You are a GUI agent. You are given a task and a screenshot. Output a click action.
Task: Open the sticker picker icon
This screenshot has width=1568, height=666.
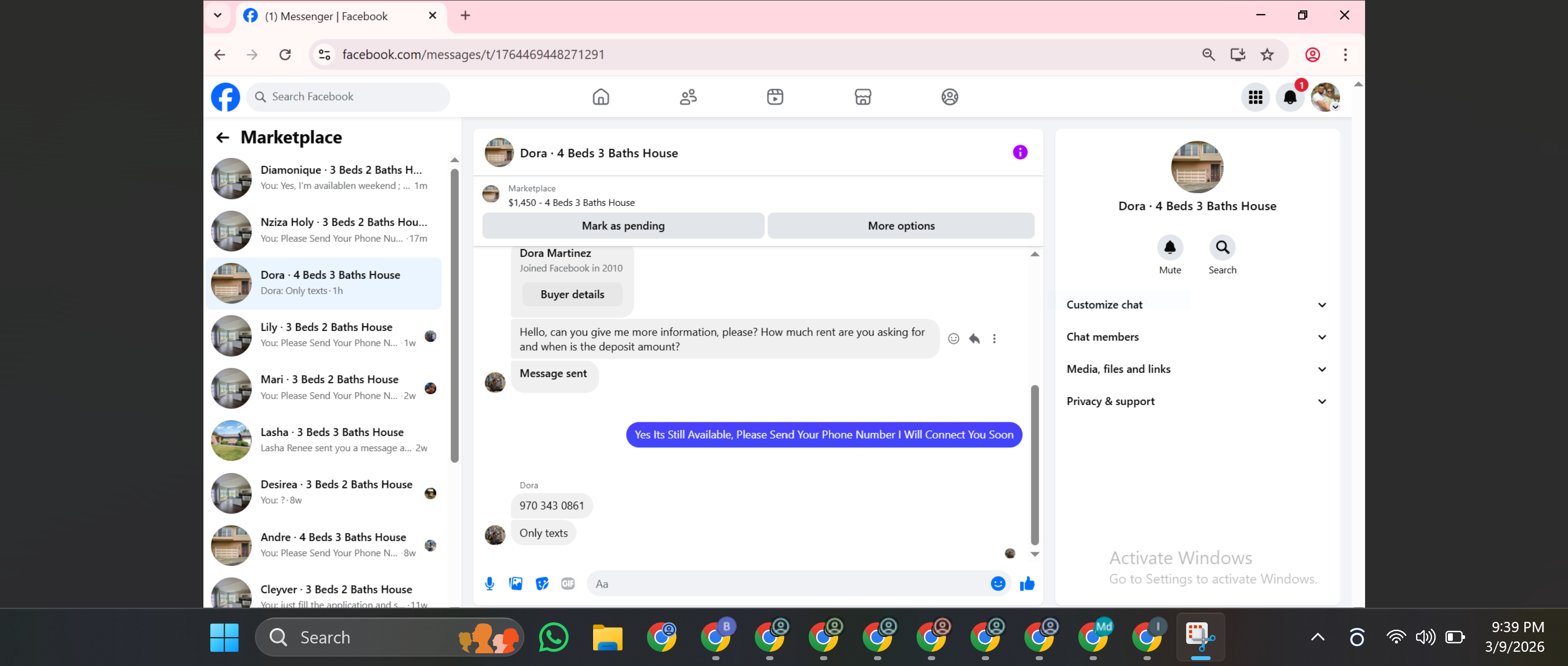tap(542, 584)
